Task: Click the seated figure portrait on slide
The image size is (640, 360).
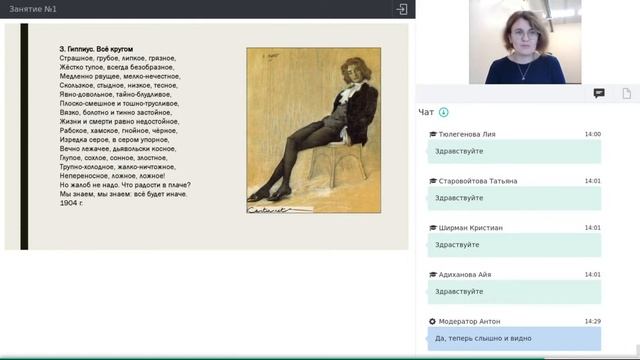Action: point(313,131)
